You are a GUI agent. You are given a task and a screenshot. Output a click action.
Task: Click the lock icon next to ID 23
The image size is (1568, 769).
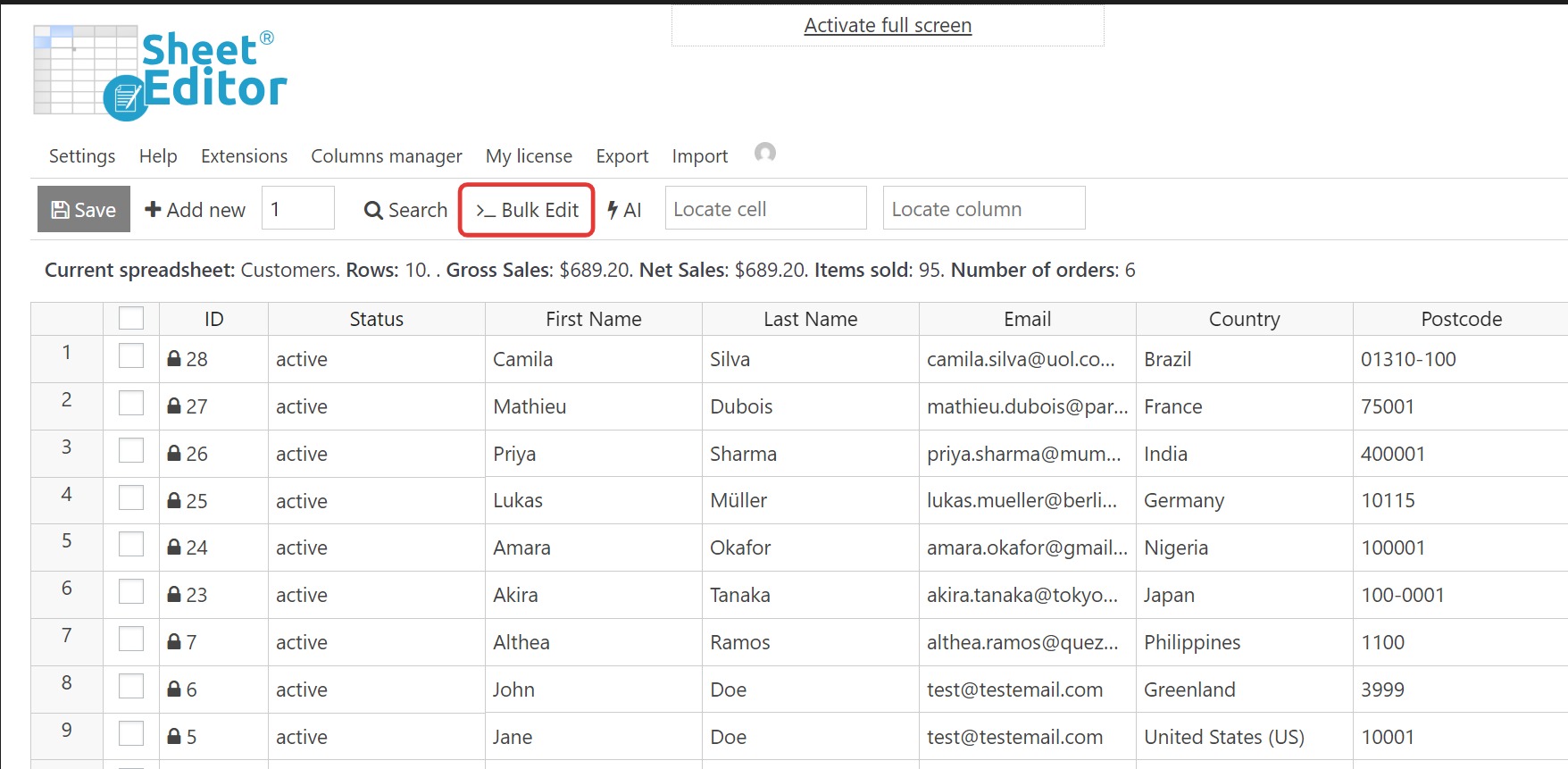(x=174, y=594)
